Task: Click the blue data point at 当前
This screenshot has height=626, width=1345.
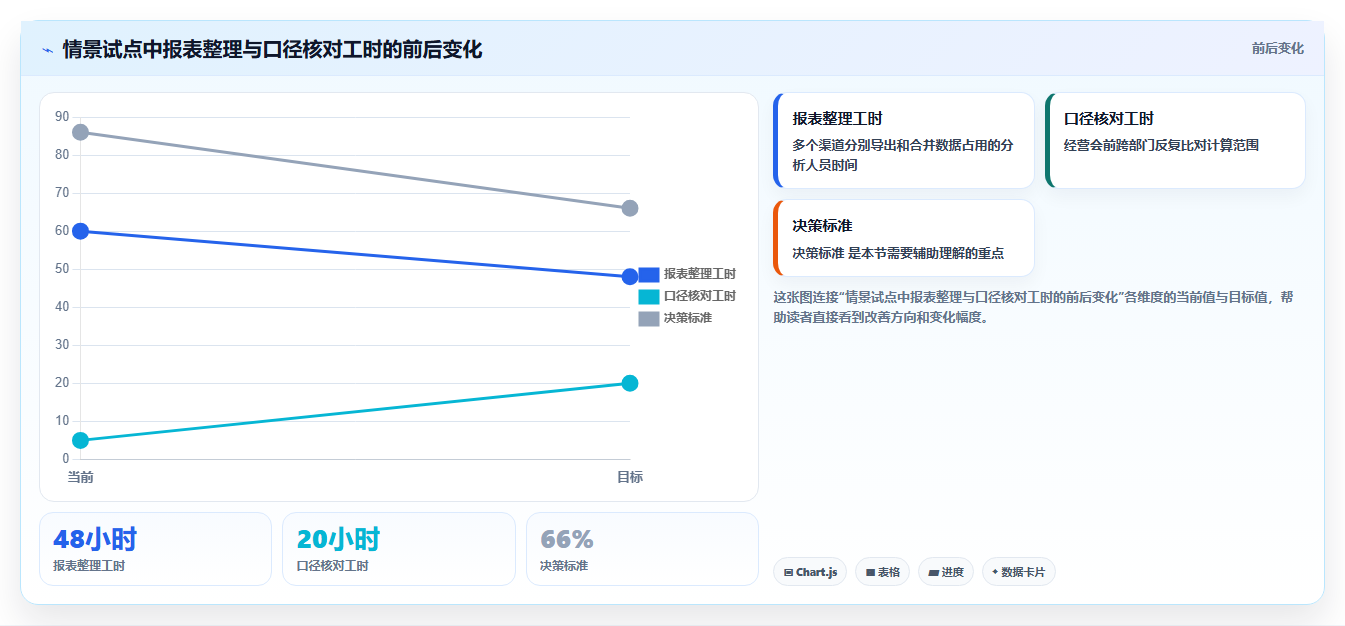Action: 80,231
